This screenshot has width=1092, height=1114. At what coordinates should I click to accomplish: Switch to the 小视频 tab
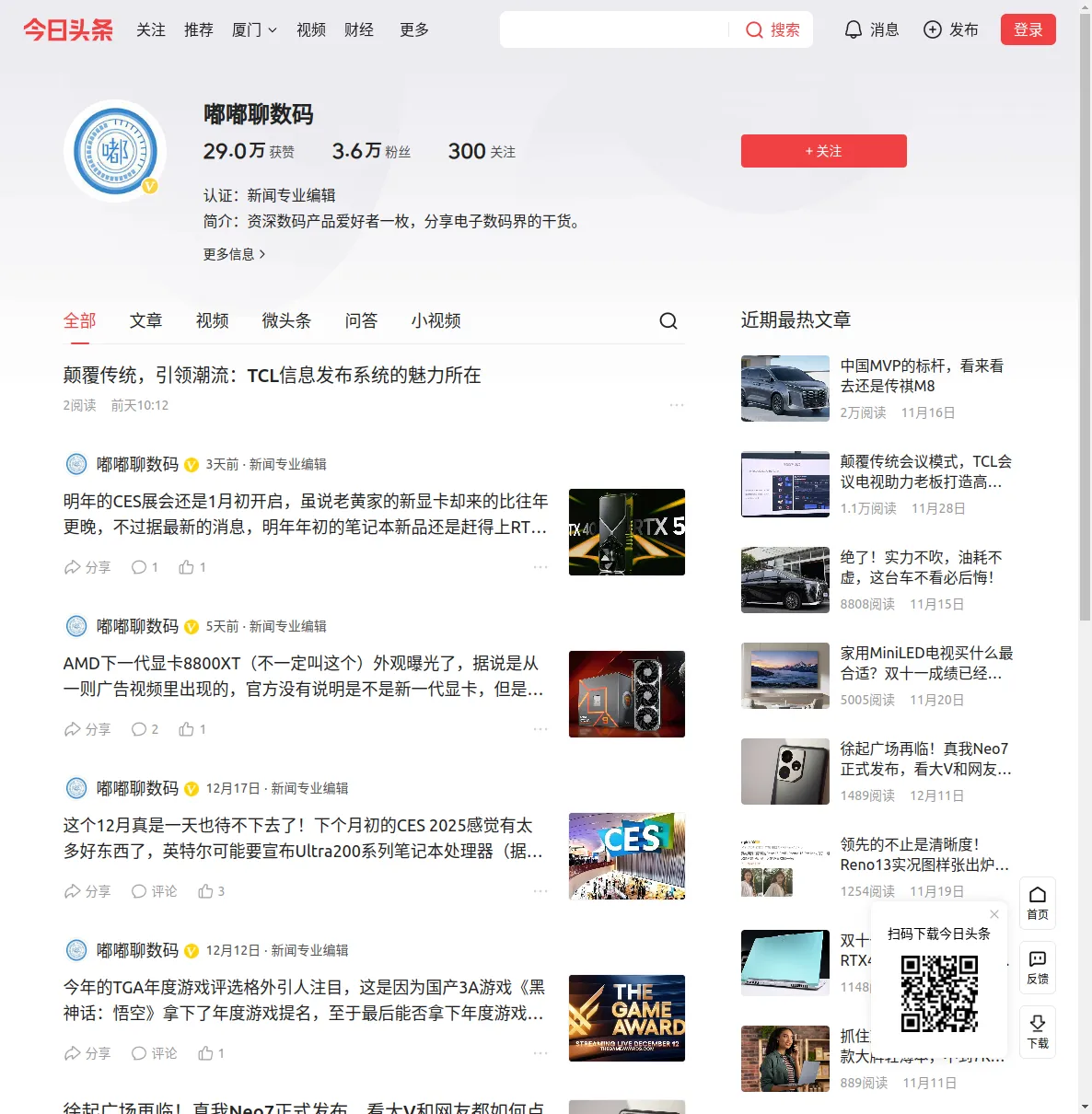436,320
